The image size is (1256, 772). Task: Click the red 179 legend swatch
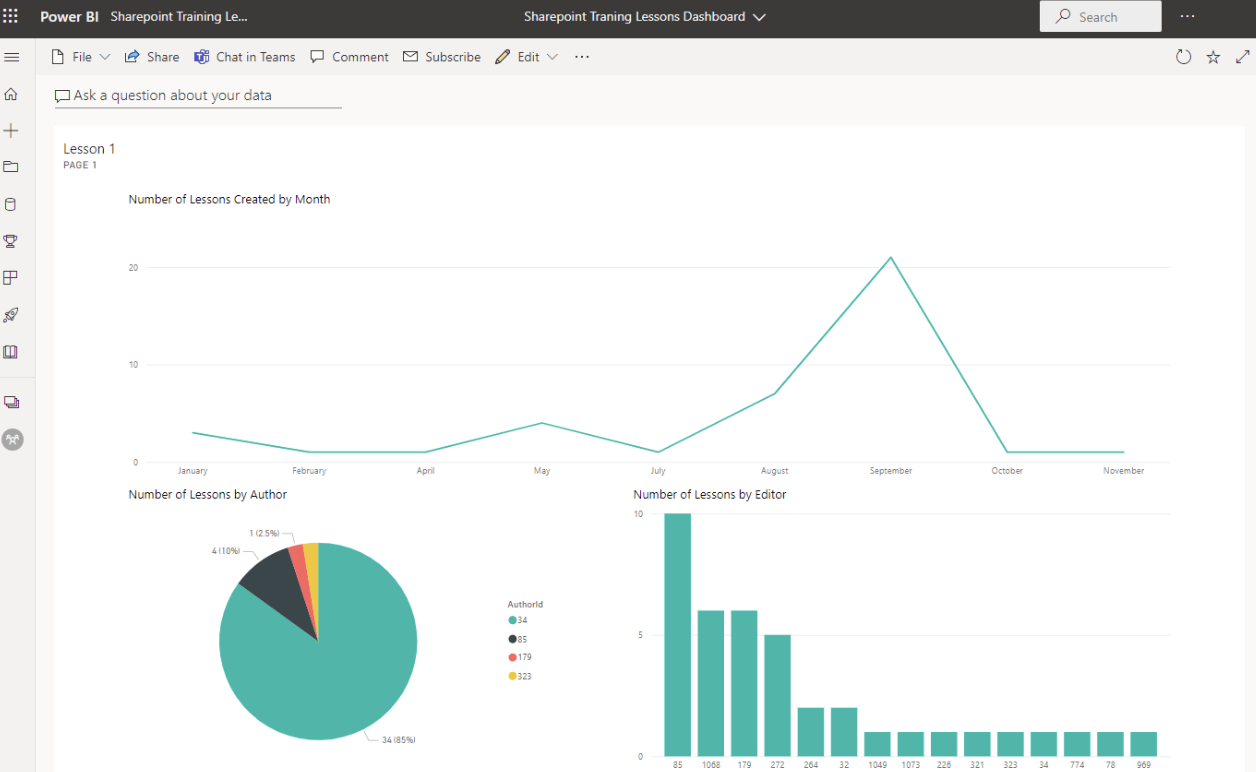(513, 657)
